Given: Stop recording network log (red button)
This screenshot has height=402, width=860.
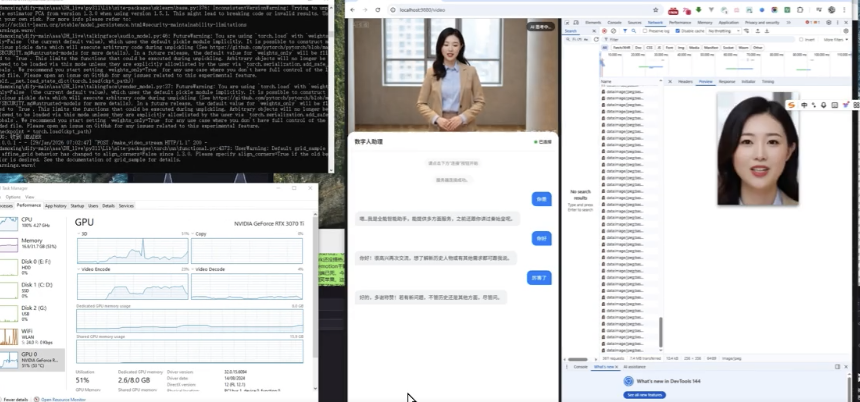Looking at the screenshot, I should coord(604,31).
